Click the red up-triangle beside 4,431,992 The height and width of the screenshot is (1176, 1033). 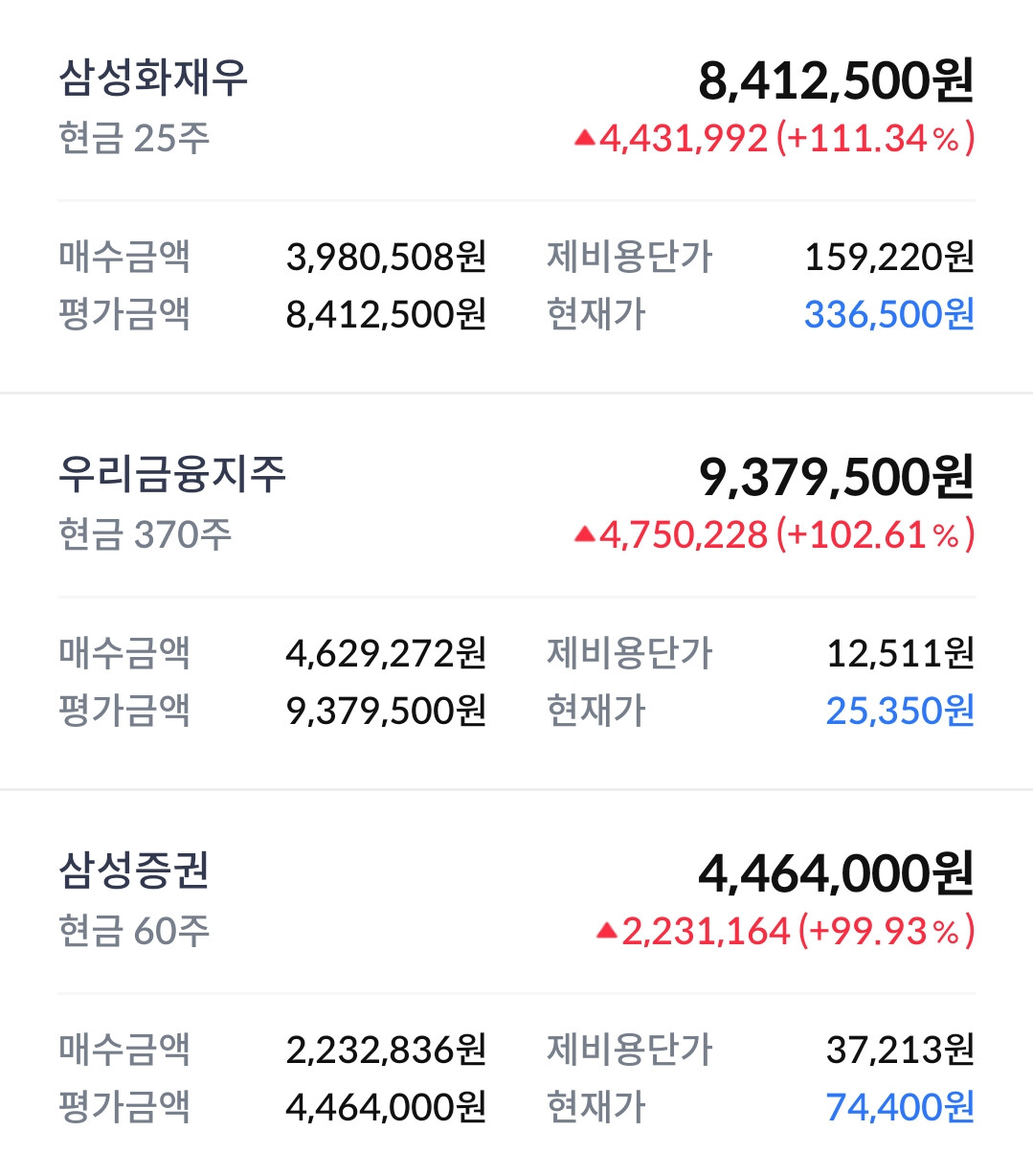point(584,139)
